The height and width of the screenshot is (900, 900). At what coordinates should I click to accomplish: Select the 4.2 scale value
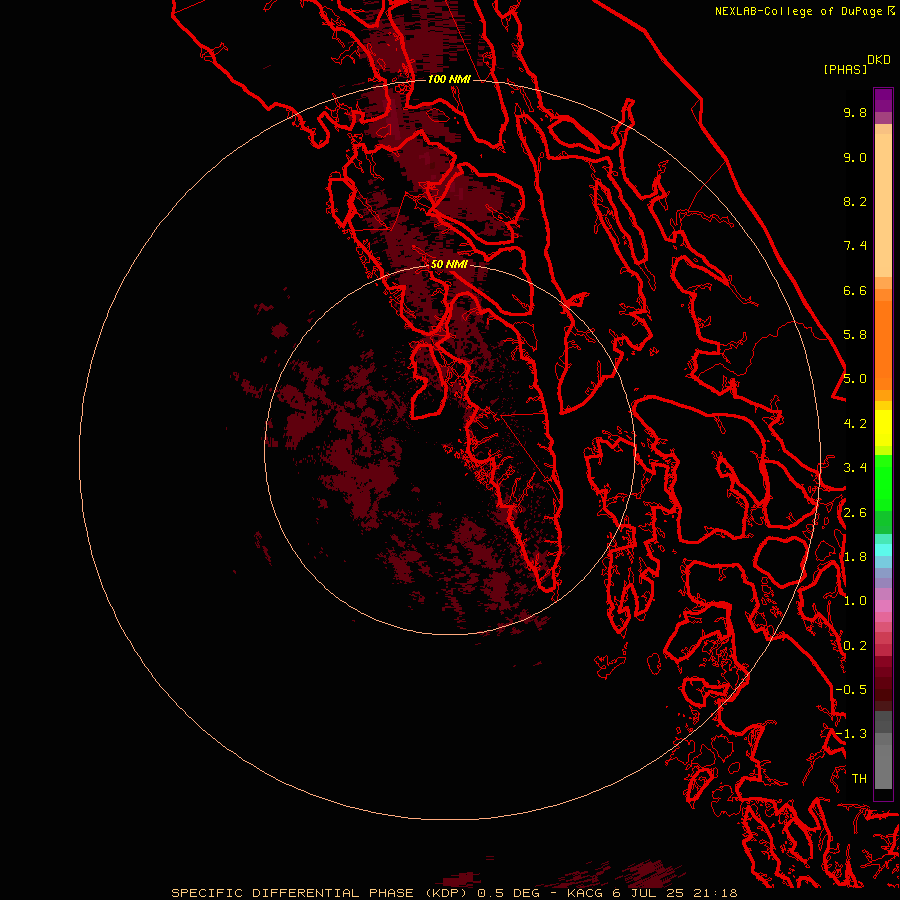855,424
